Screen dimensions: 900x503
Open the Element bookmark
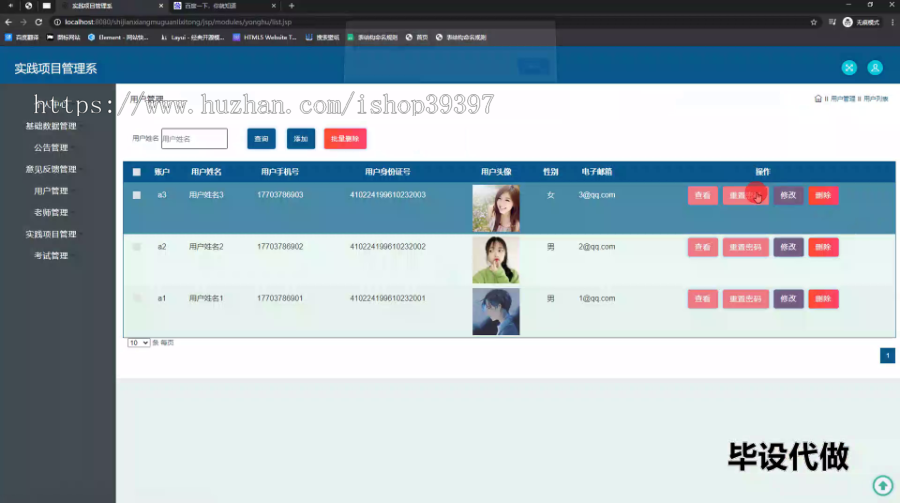118,37
